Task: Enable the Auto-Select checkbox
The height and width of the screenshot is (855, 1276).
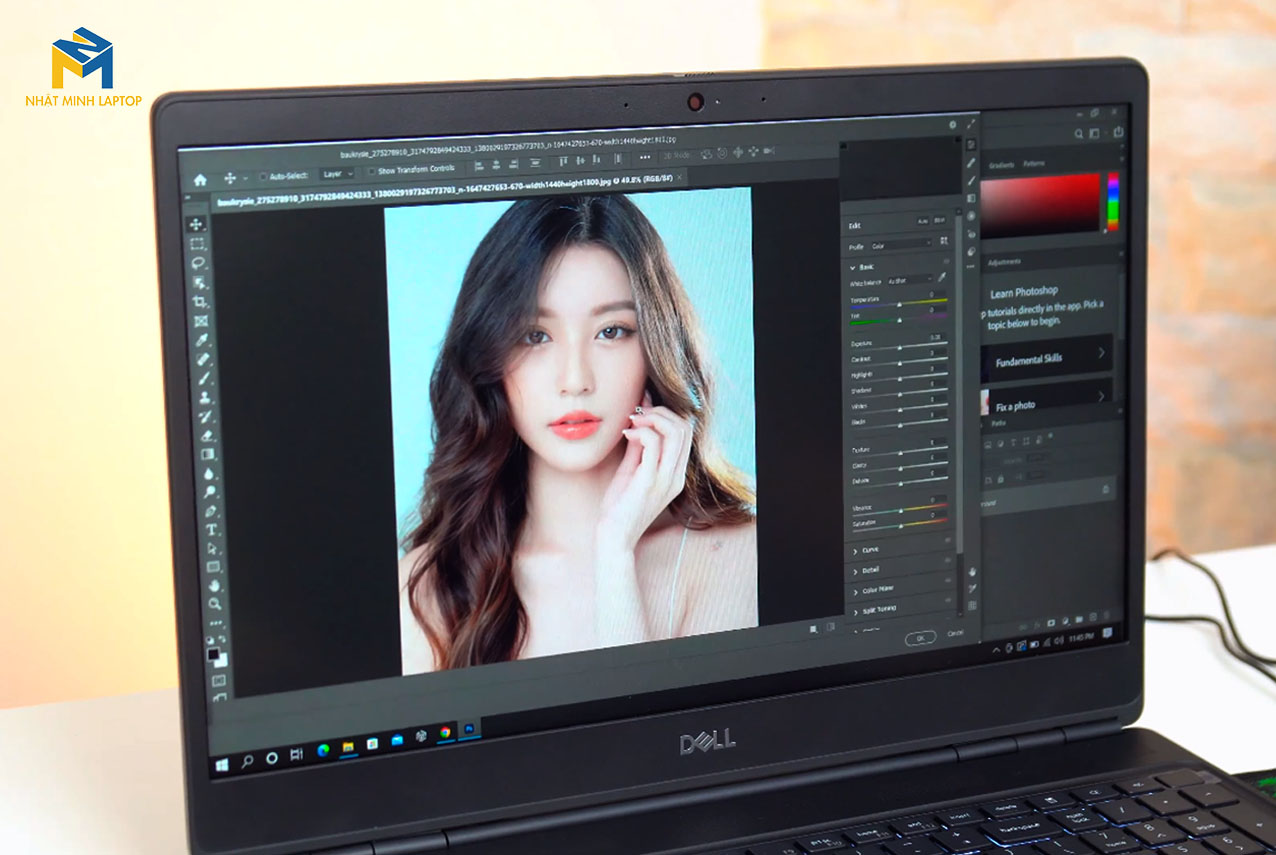Action: coord(264,176)
